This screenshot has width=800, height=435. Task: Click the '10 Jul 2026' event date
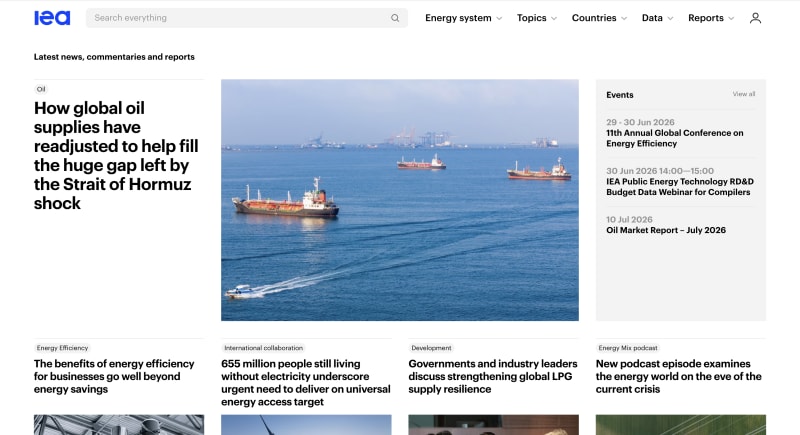(x=629, y=219)
